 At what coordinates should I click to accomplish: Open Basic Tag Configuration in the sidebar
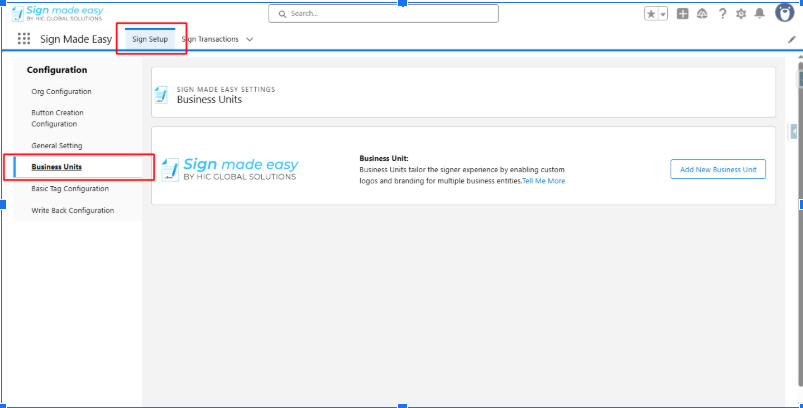click(70, 188)
